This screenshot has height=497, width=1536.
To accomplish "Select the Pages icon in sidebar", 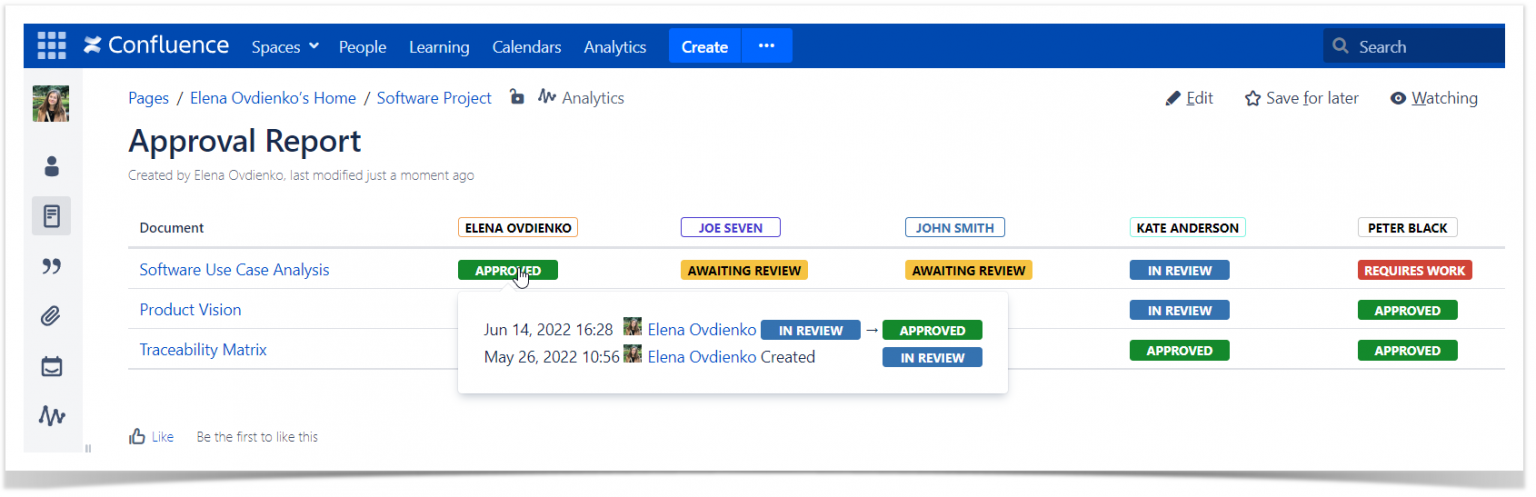I will 52,216.
